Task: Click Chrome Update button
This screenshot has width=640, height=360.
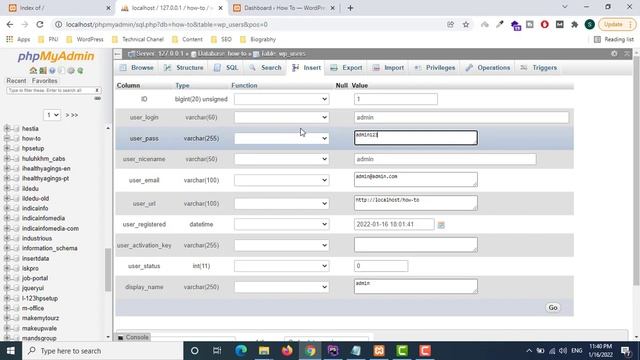Action: coord(617,24)
